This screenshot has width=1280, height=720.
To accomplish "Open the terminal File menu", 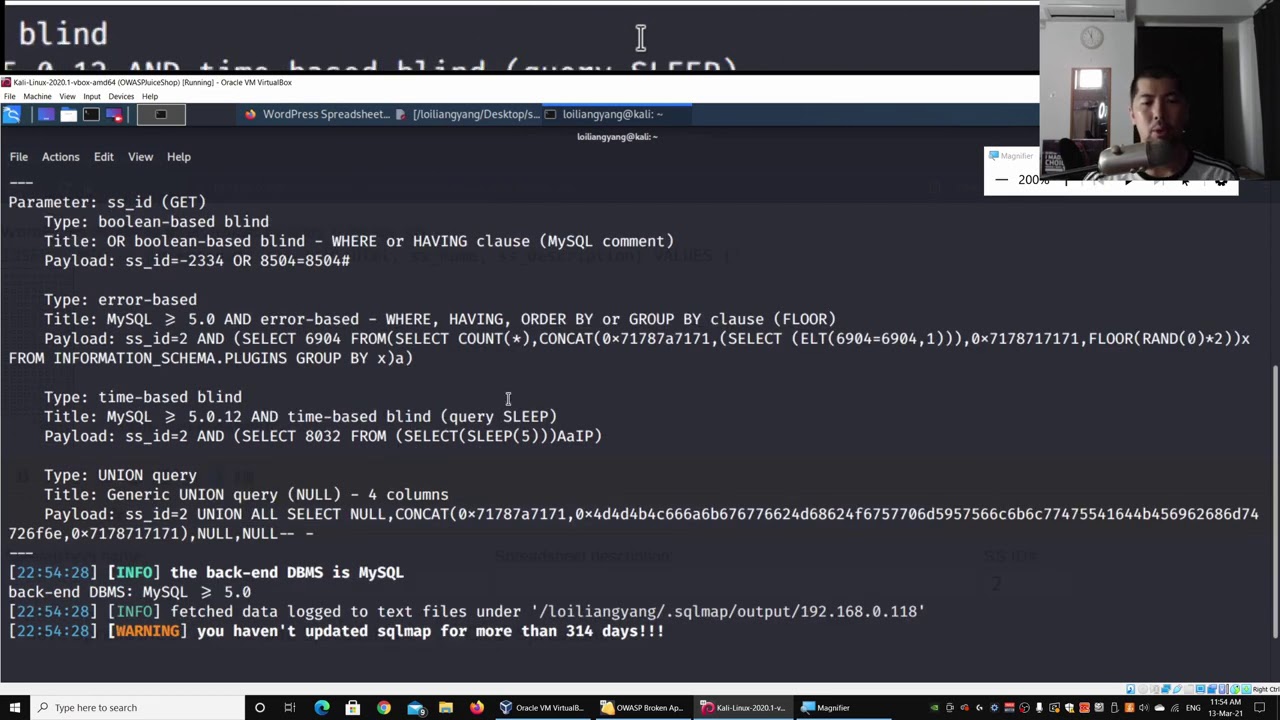I will pos(19,157).
